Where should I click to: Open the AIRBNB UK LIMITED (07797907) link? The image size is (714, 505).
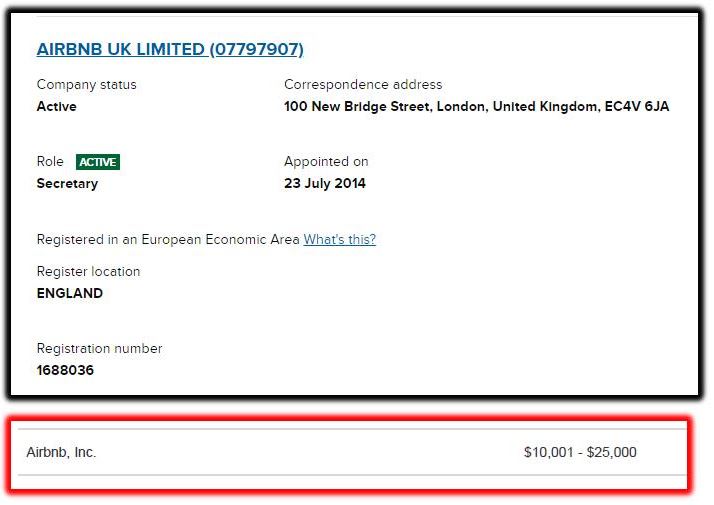(x=170, y=50)
